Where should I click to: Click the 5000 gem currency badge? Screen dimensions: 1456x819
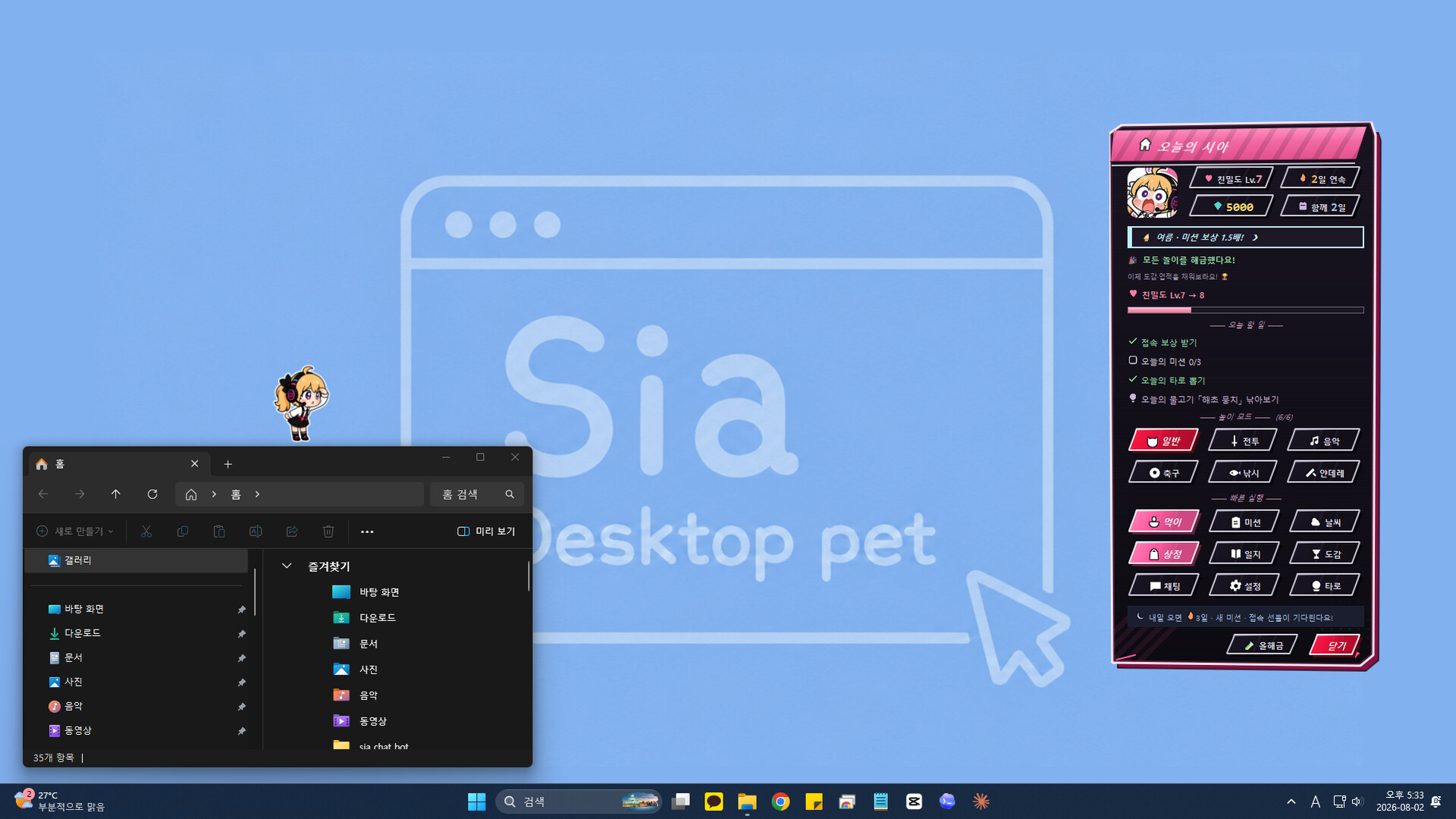[x=1232, y=206]
